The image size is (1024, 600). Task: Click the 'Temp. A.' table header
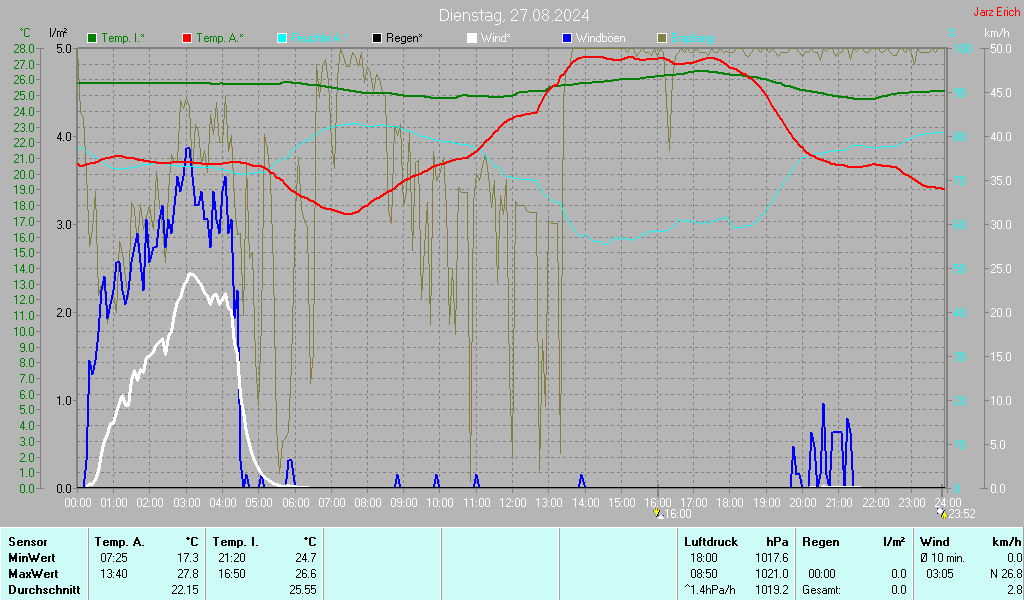coord(120,542)
